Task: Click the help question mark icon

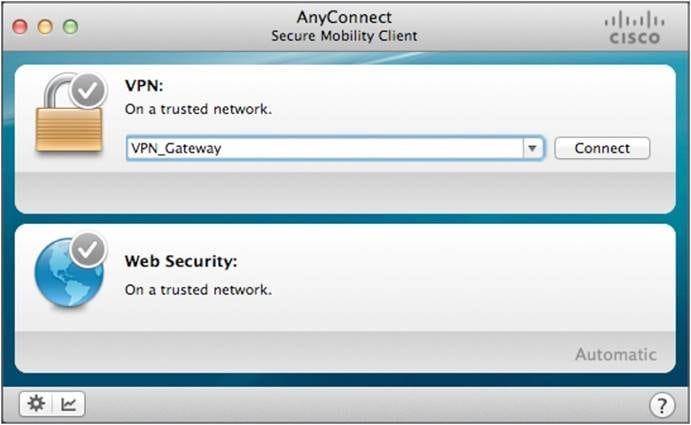Action: pos(661,405)
